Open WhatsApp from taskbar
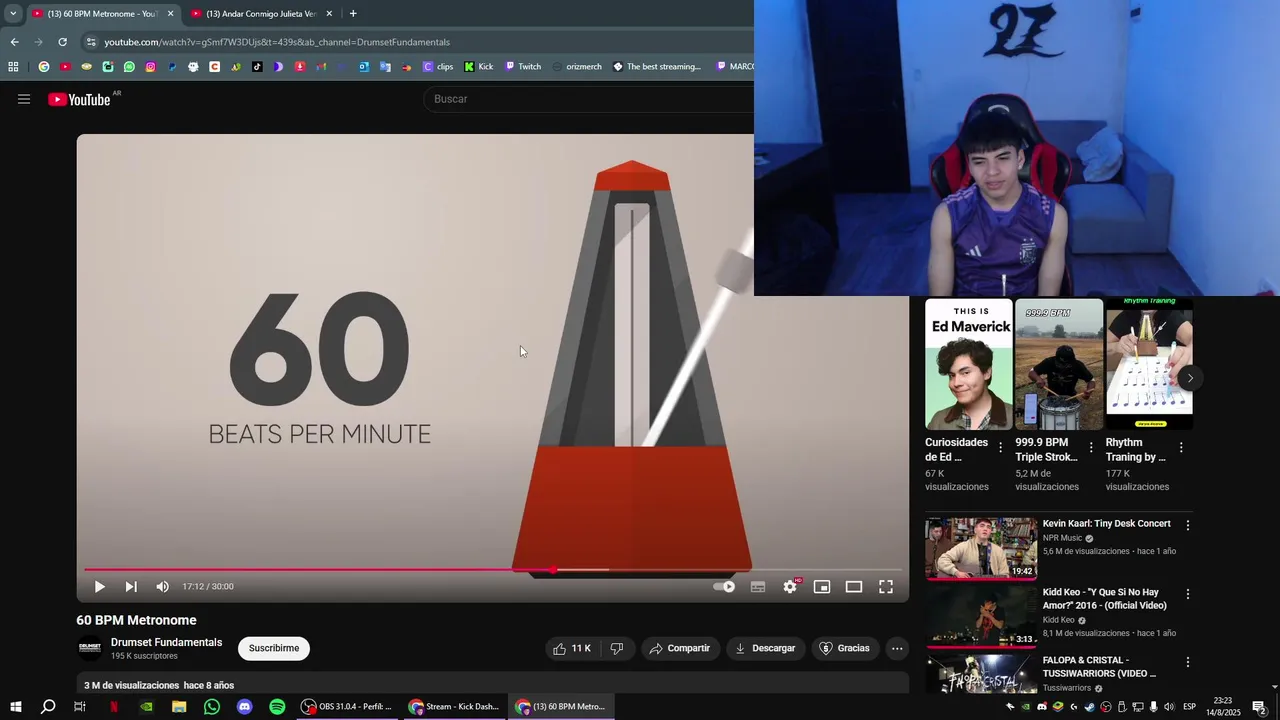 coord(212,707)
